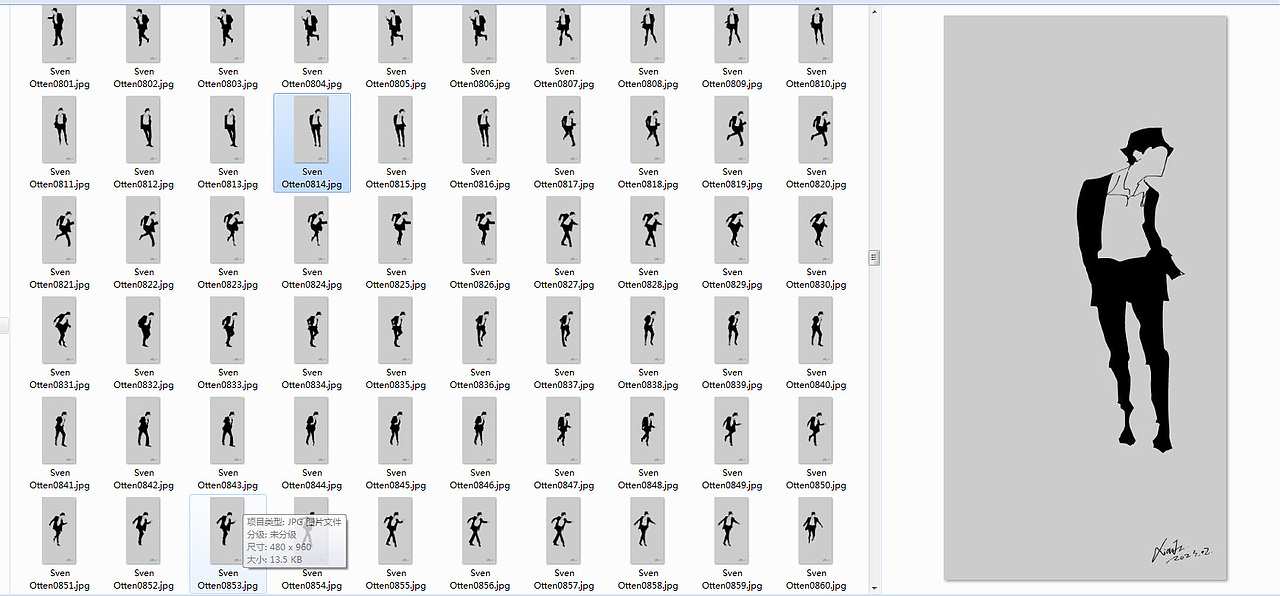Select the Otten0831.jpg thumbnail
The image size is (1280, 596).
tap(60, 330)
